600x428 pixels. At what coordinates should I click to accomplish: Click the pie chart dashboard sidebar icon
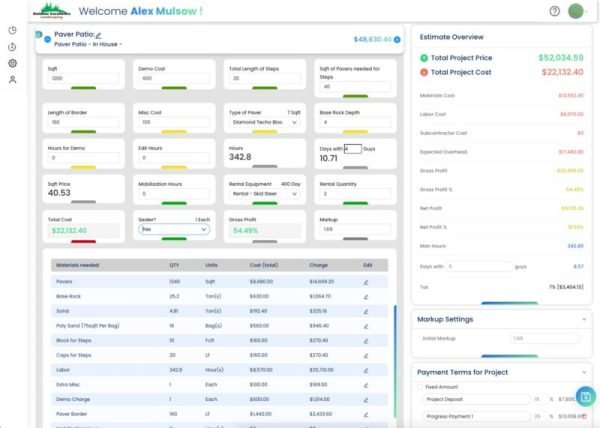point(13,30)
